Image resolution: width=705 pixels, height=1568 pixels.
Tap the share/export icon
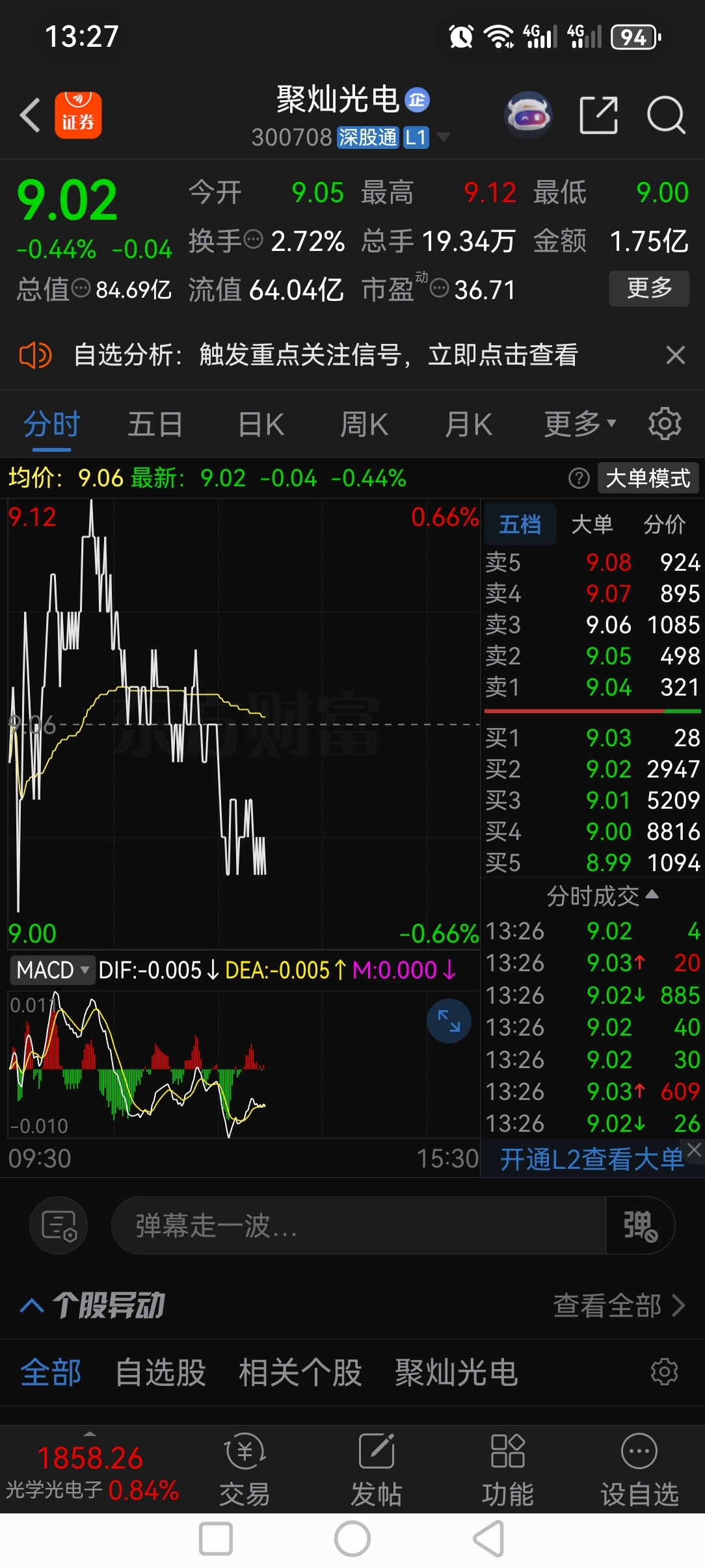598,115
